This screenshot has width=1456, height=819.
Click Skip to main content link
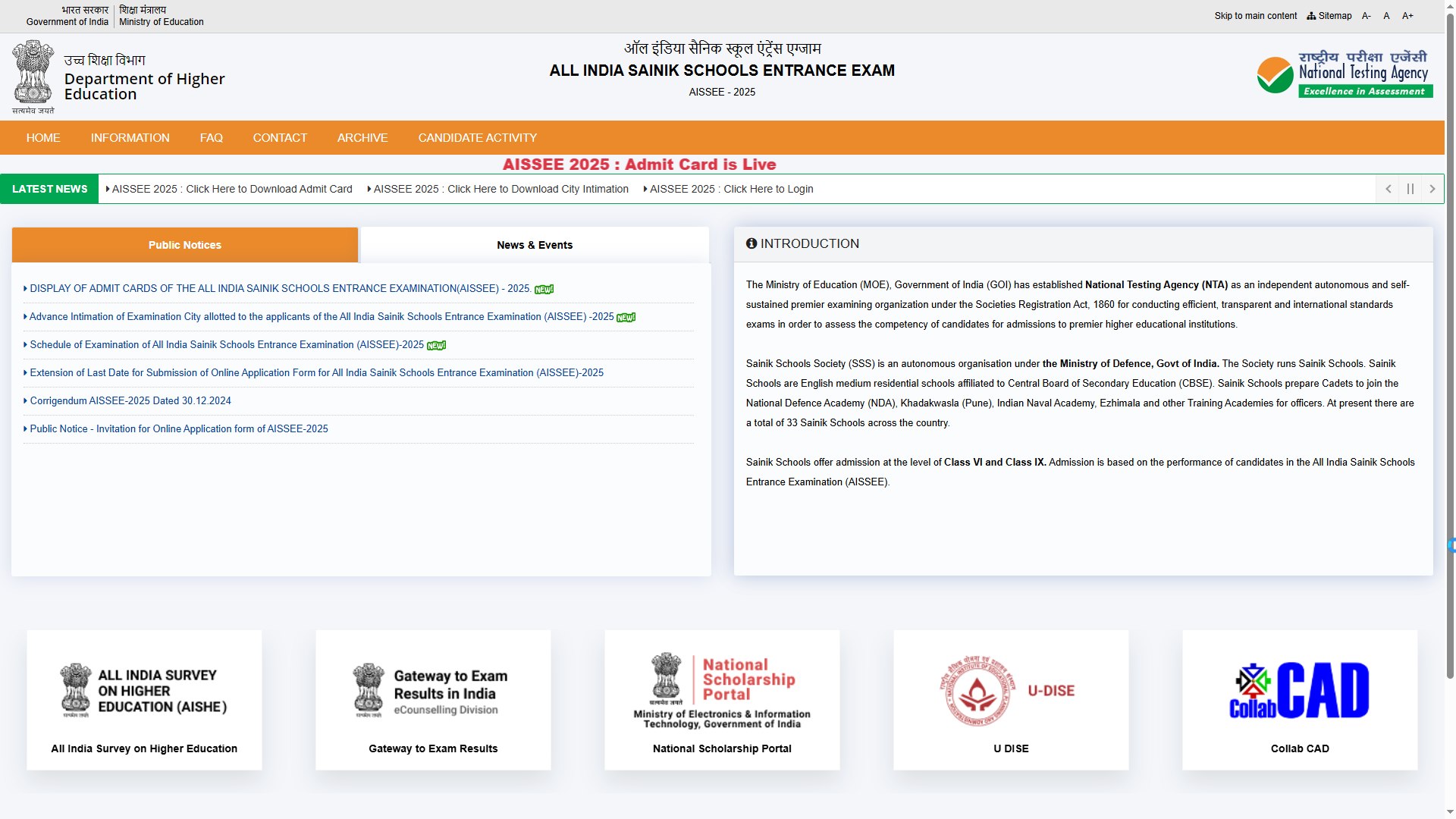click(x=1255, y=16)
